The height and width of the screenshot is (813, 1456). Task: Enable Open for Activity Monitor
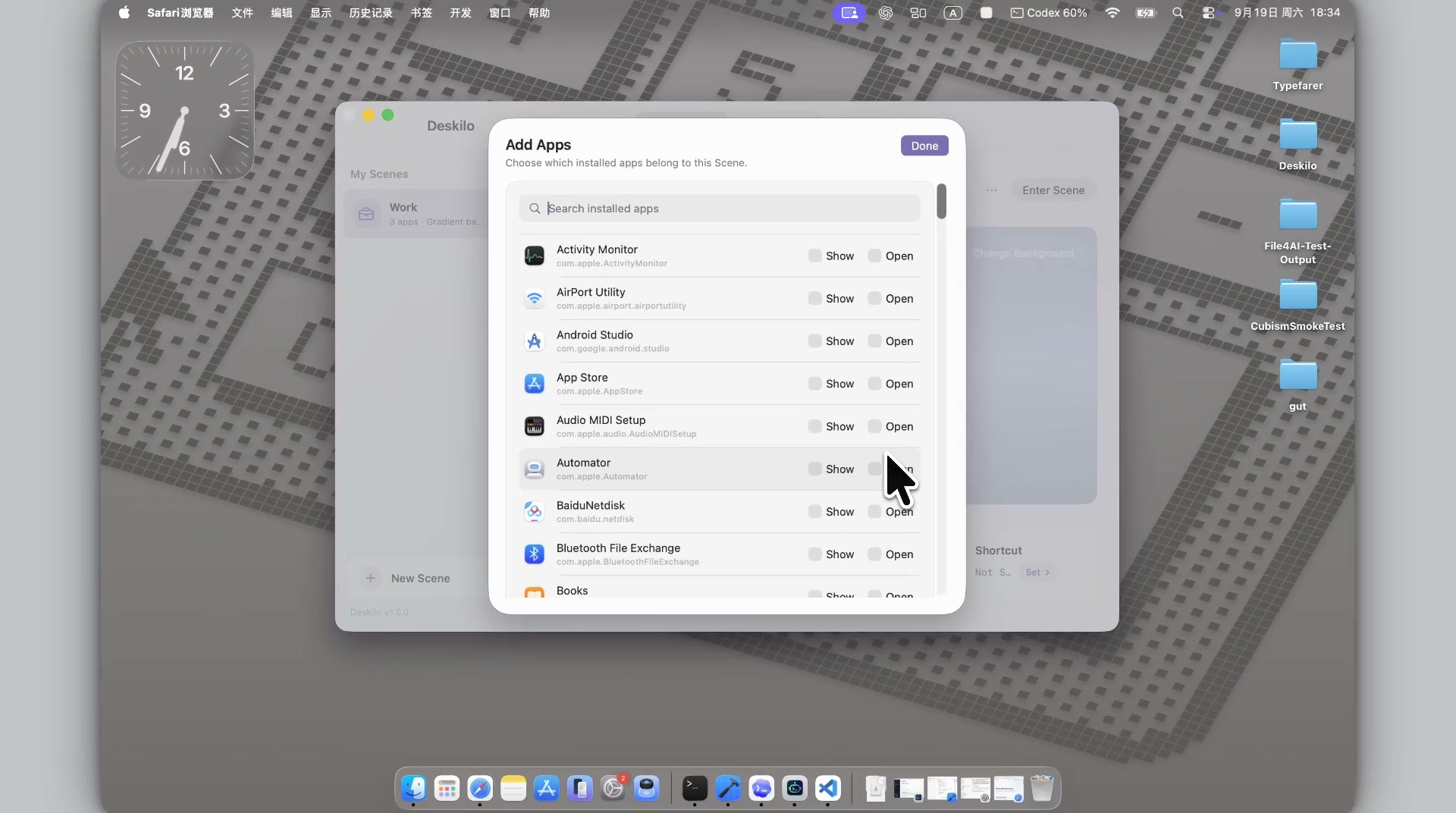tap(874, 256)
